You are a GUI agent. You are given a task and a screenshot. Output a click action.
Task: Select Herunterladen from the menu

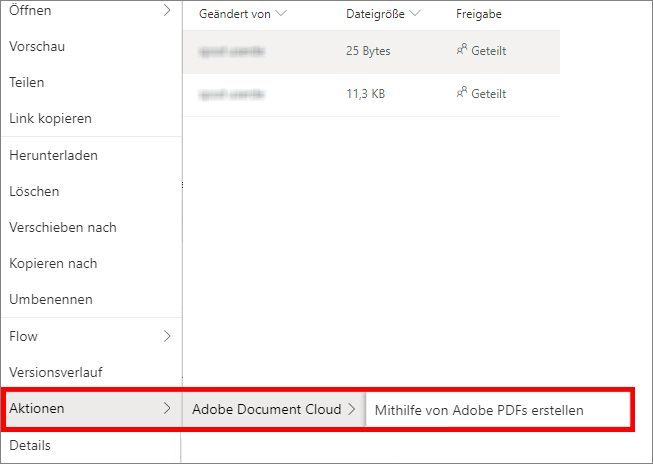coord(53,155)
